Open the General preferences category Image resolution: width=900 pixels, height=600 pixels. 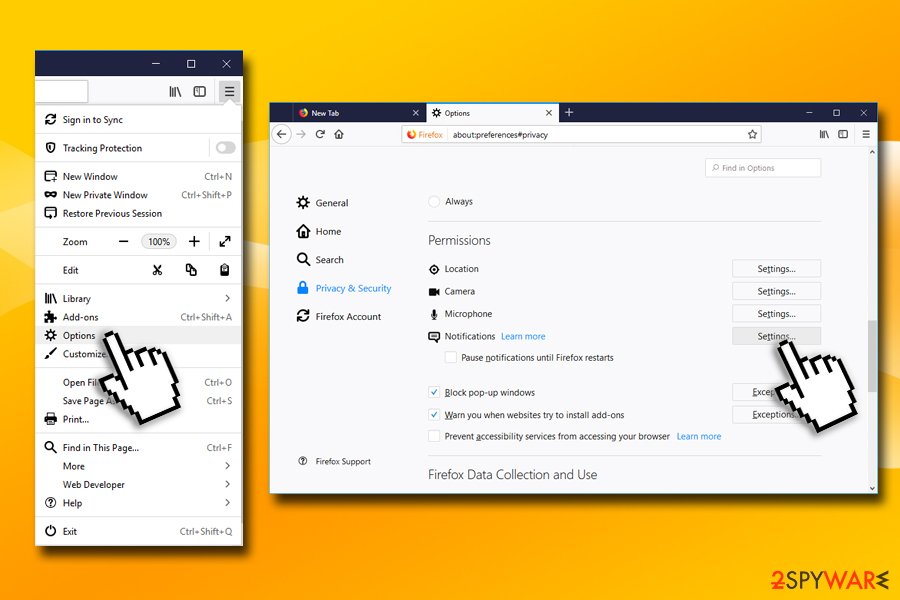[322, 203]
